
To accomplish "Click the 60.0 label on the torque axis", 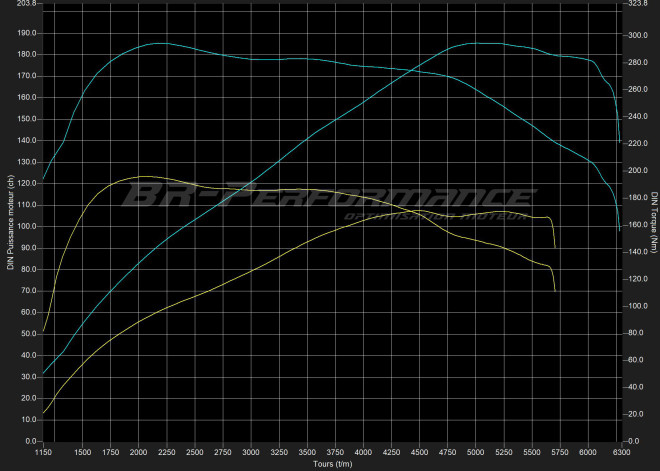I will [x=635, y=360].
